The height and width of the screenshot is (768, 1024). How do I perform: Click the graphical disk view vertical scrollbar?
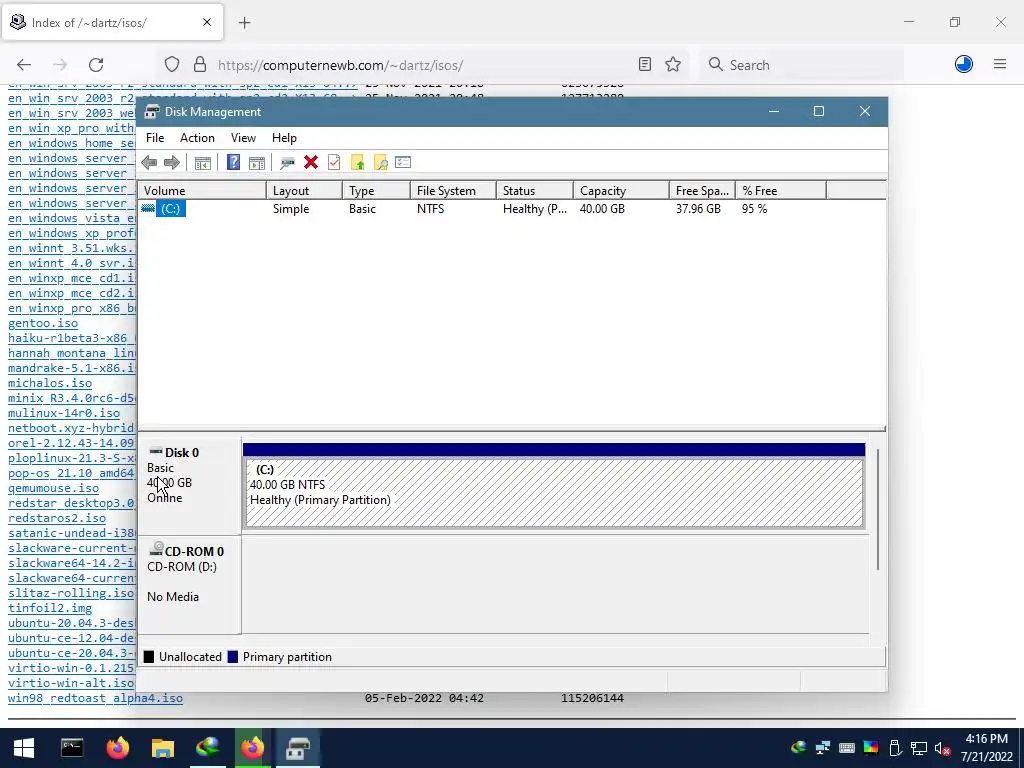(878, 509)
